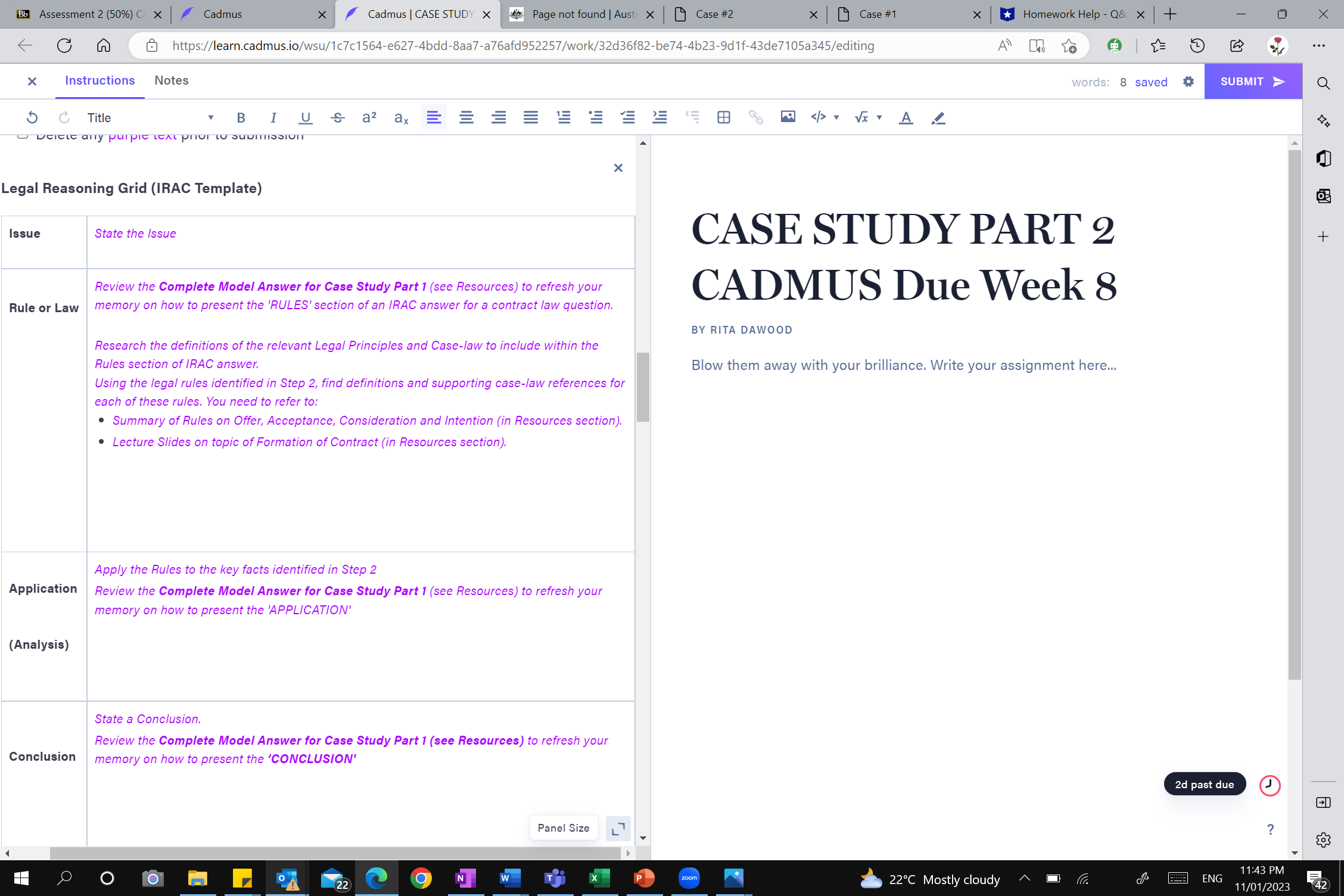Choose a font color with the text color swatch
This screenshot has height=896, width=1344.
click(x=906, y=117)
